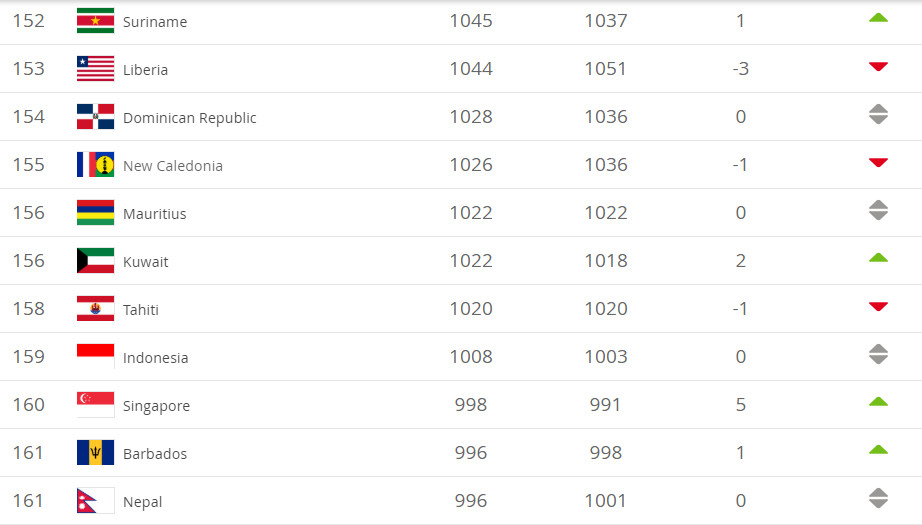
Task: Click the Mauritius flag icon
Action: 95,213
